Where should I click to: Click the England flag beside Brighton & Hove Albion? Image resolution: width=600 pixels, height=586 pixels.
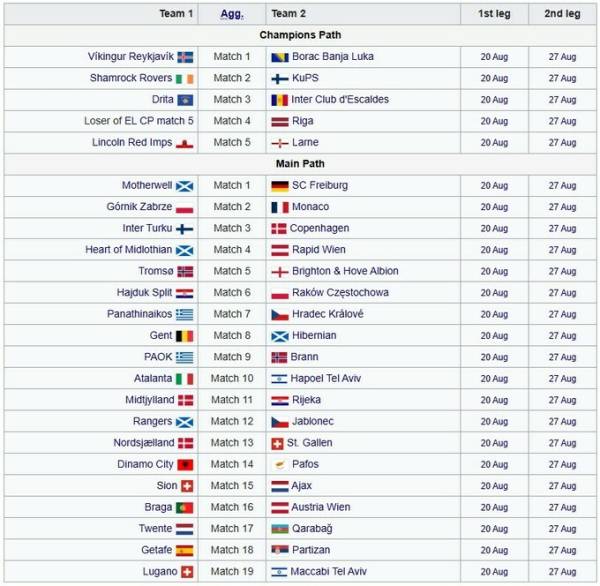[x=280, y=272]
